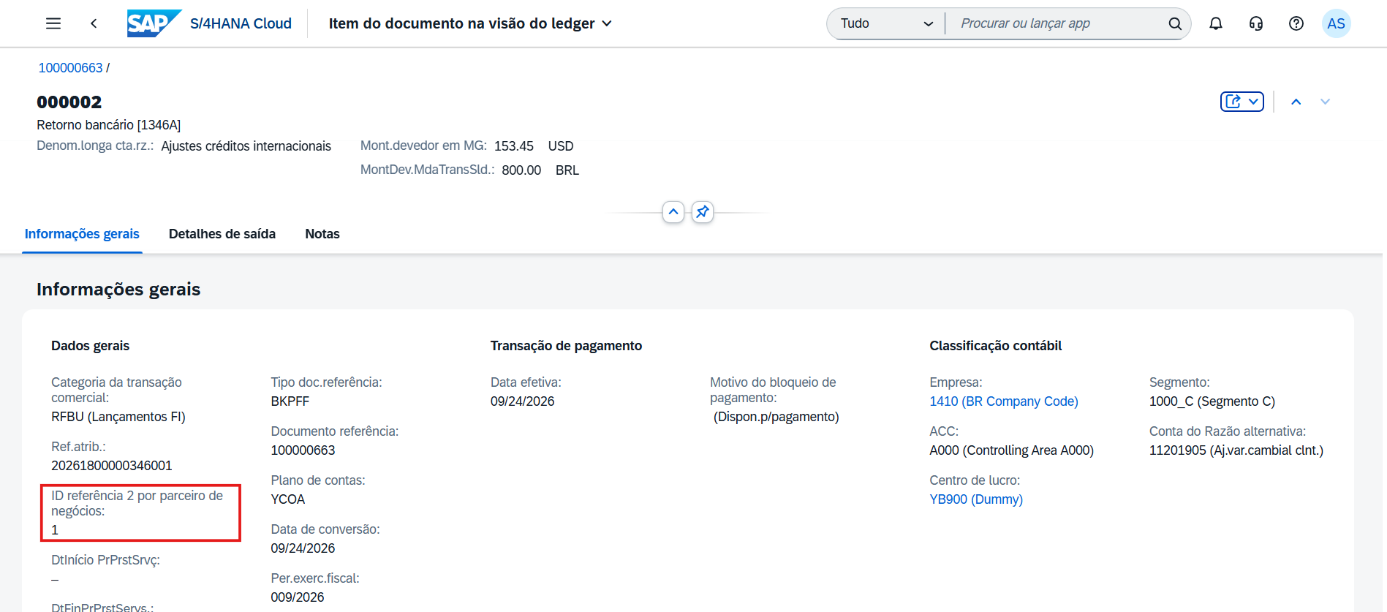
Task: Open breadcrumb link 100000663
Action: [x=70, y=68]
